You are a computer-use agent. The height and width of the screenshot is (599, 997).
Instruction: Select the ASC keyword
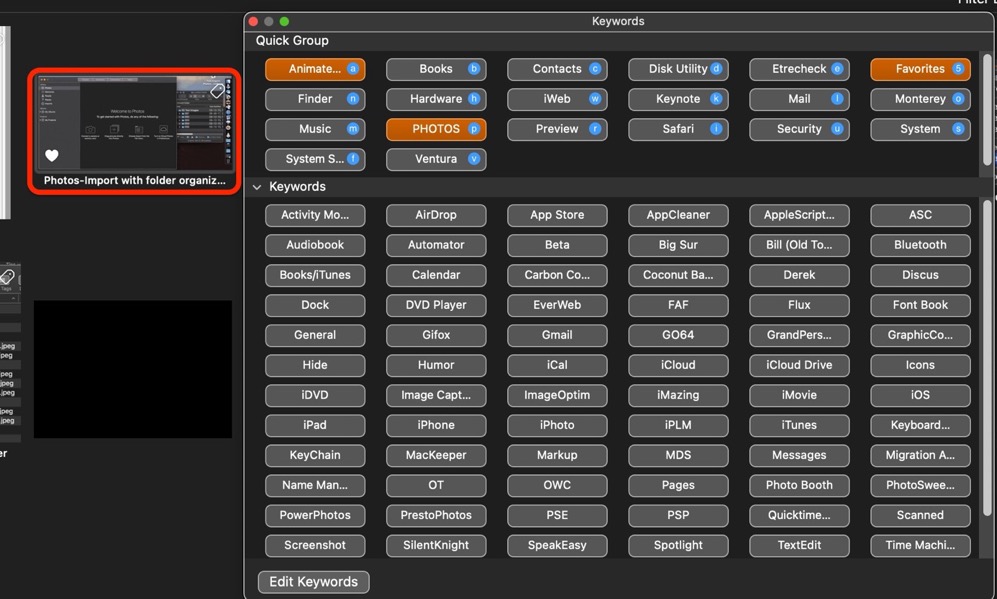[x=920, y=215]
